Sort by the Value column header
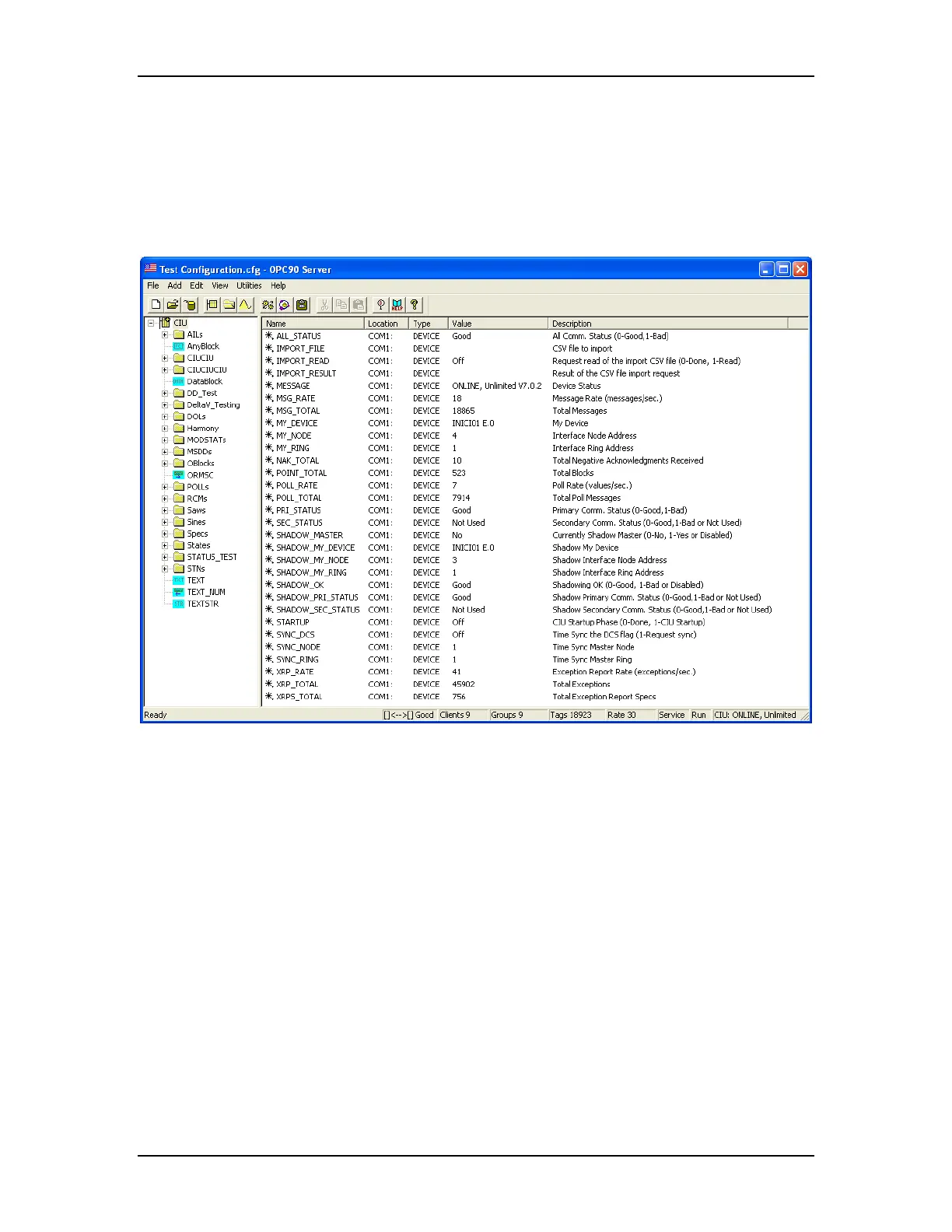Viewport: 952px width, 1232px height. [x=499, y=324]
